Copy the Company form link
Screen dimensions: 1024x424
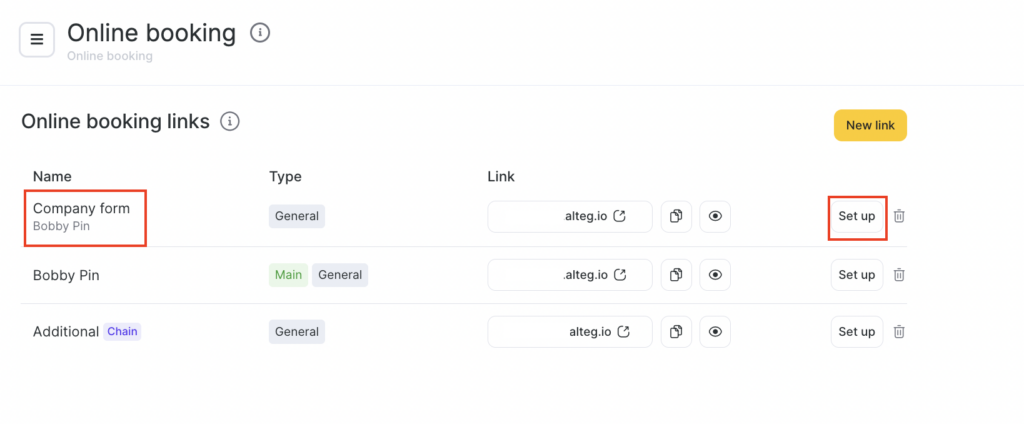676,217
